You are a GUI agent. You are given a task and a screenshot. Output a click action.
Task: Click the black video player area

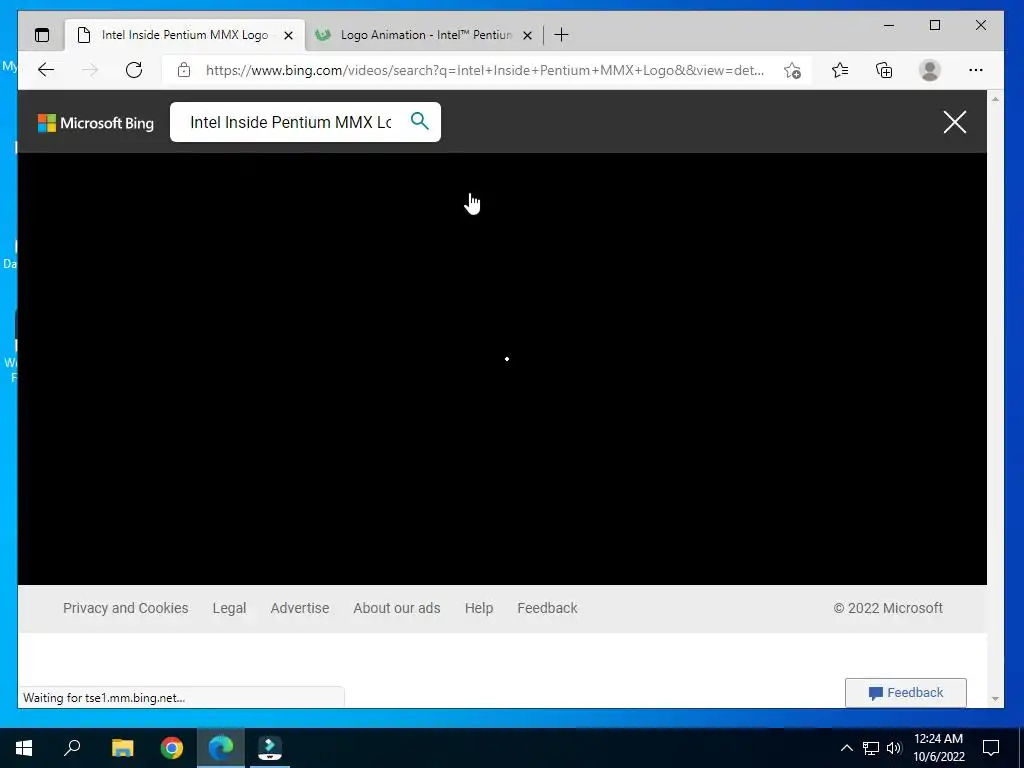click(502, 369)
